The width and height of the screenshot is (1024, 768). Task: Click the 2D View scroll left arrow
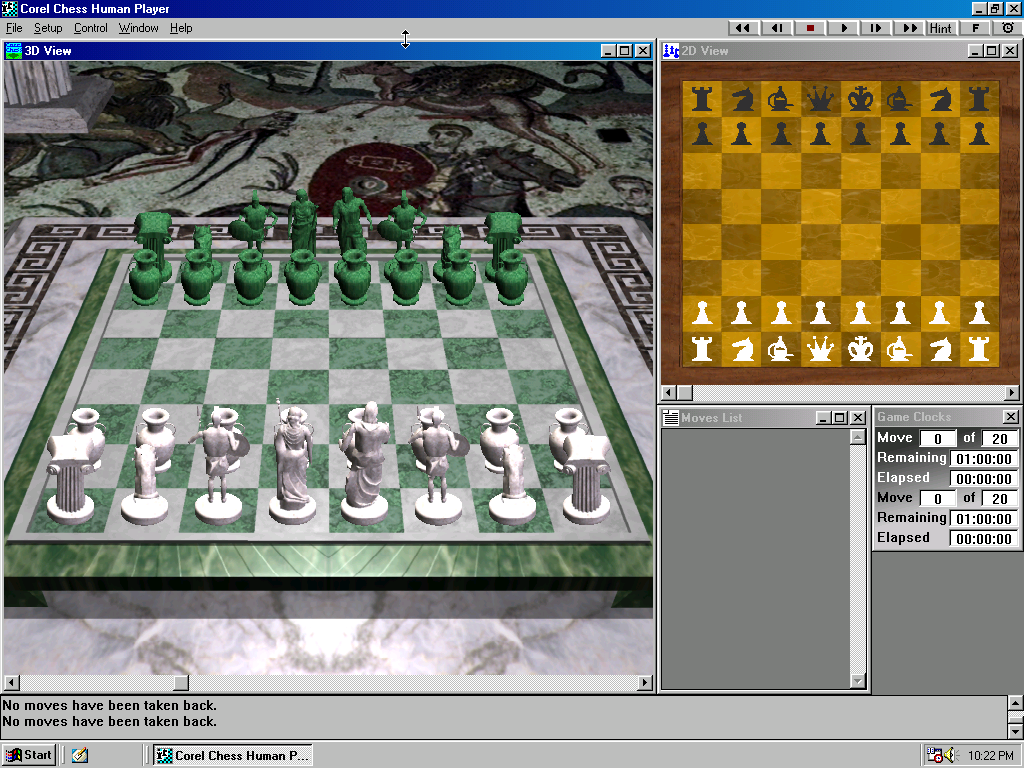click(669, 392)
